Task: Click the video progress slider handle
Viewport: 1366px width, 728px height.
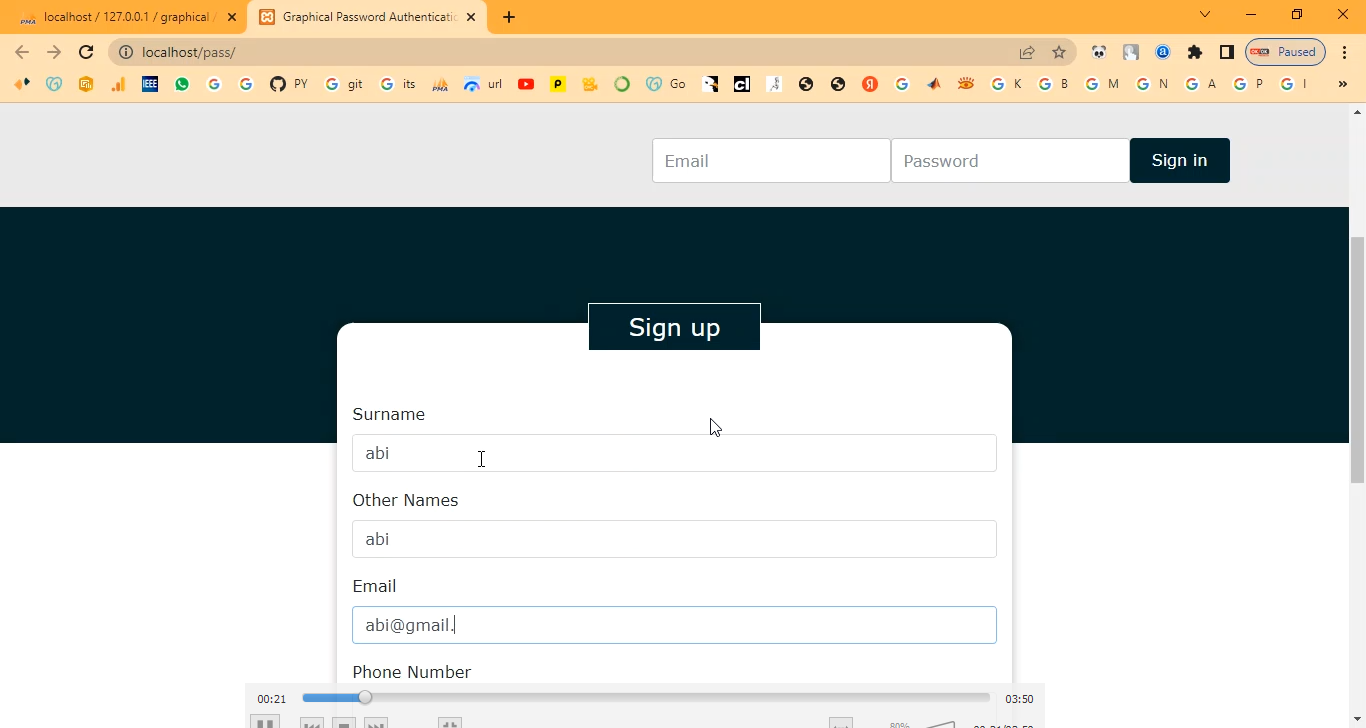Action: pos(365,698)
